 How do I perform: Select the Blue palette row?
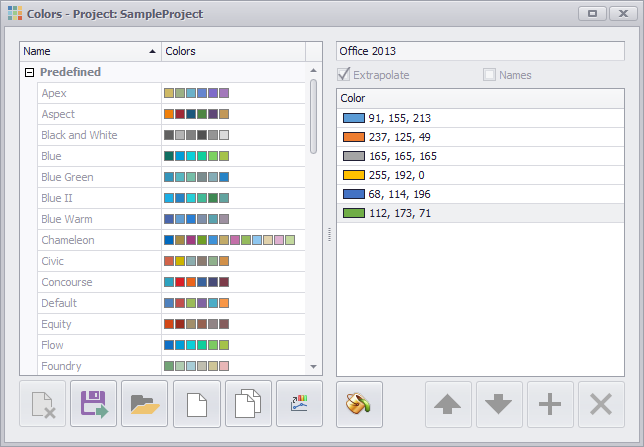click(x=171, y=156)
